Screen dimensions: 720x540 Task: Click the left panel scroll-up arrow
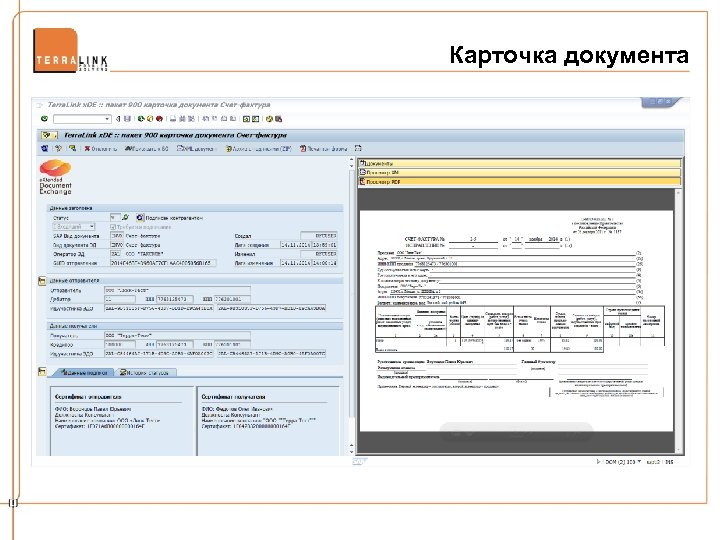point(352,160)
